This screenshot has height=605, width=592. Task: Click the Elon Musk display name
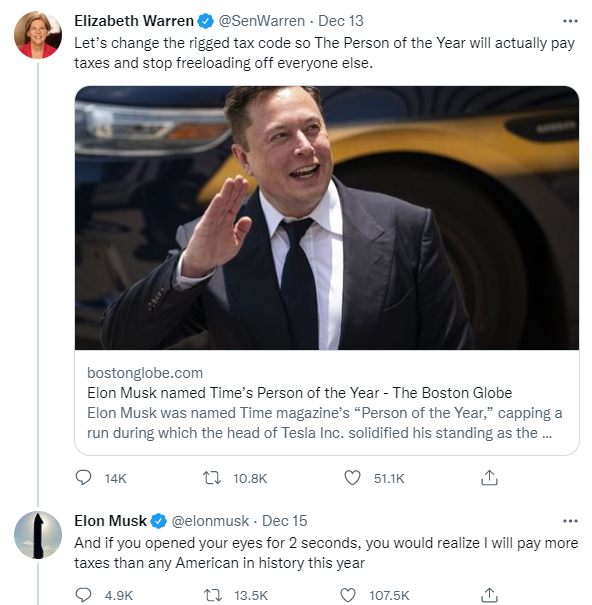[x=110, y=521]
